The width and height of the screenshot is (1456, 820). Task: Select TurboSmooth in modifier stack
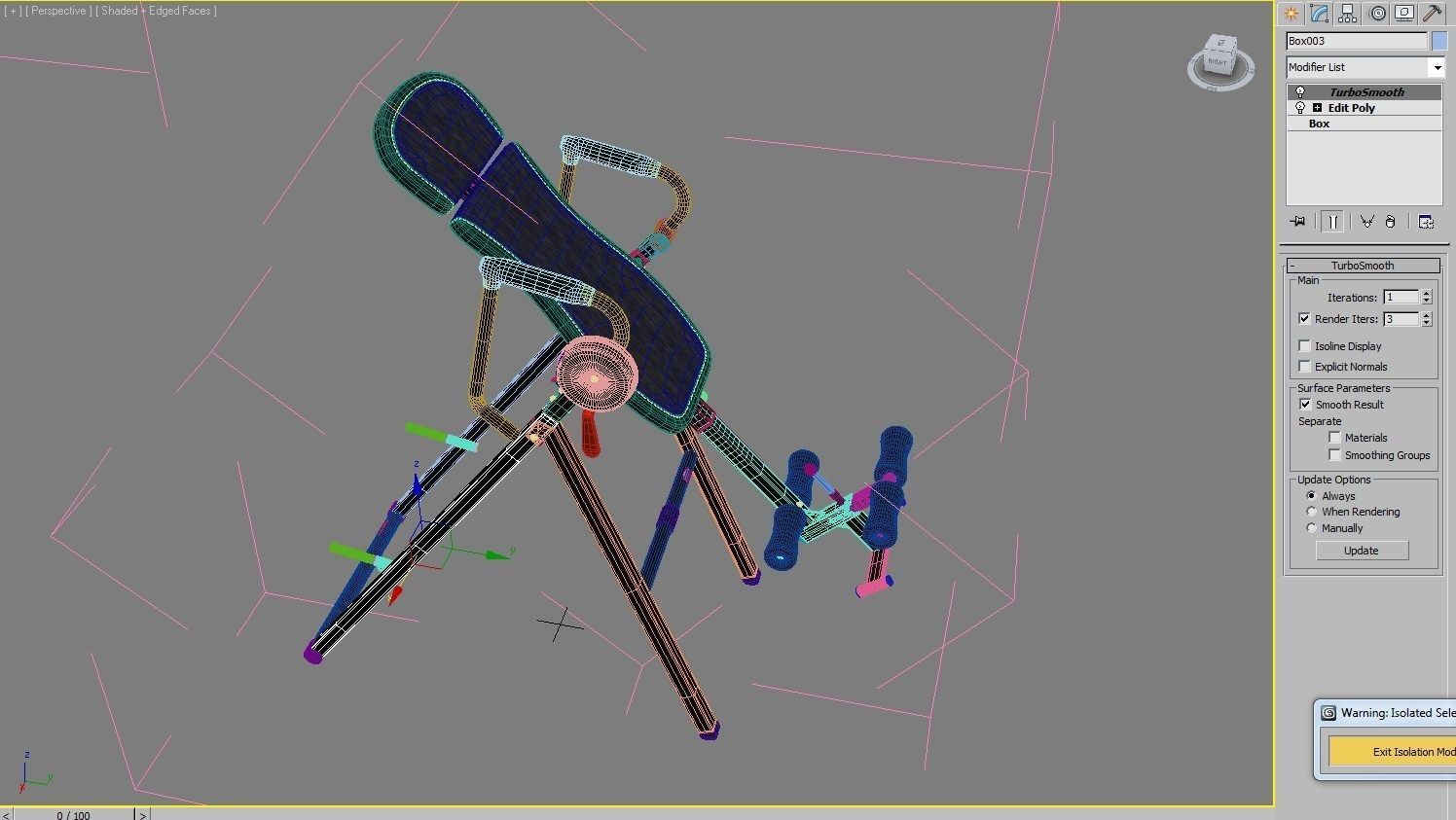[1366, 92]
